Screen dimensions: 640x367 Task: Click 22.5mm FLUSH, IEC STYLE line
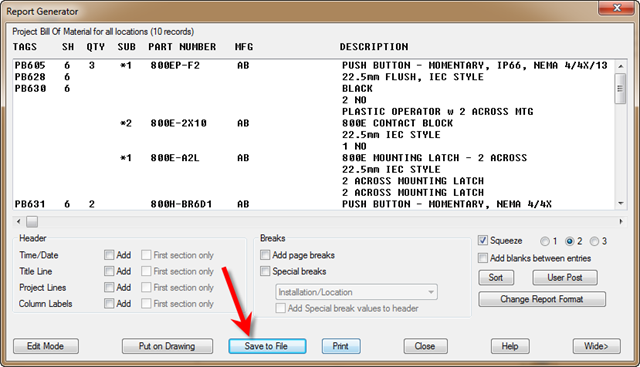click(413, 77)
